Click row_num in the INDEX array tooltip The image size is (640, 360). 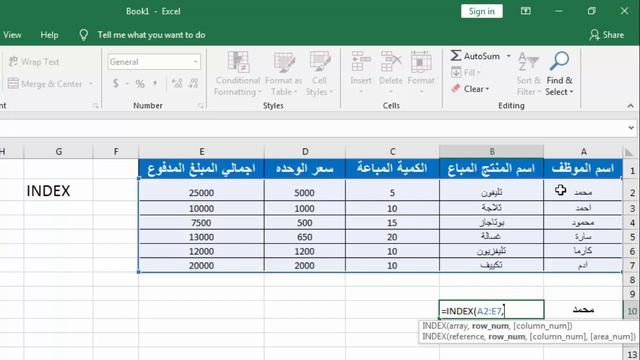(490, 326)
